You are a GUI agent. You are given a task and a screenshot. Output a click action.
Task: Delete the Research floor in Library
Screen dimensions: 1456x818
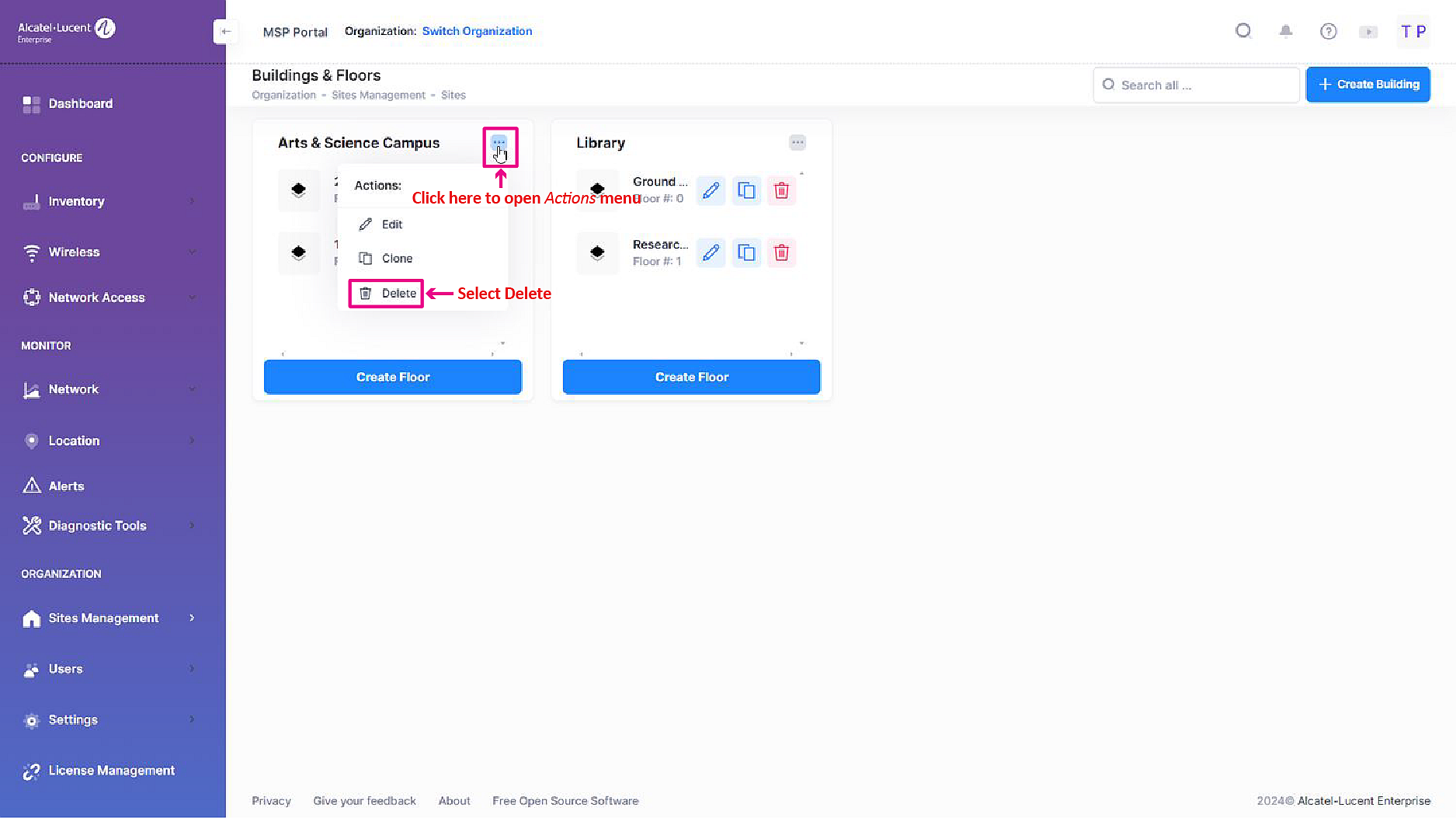[781, 253]
